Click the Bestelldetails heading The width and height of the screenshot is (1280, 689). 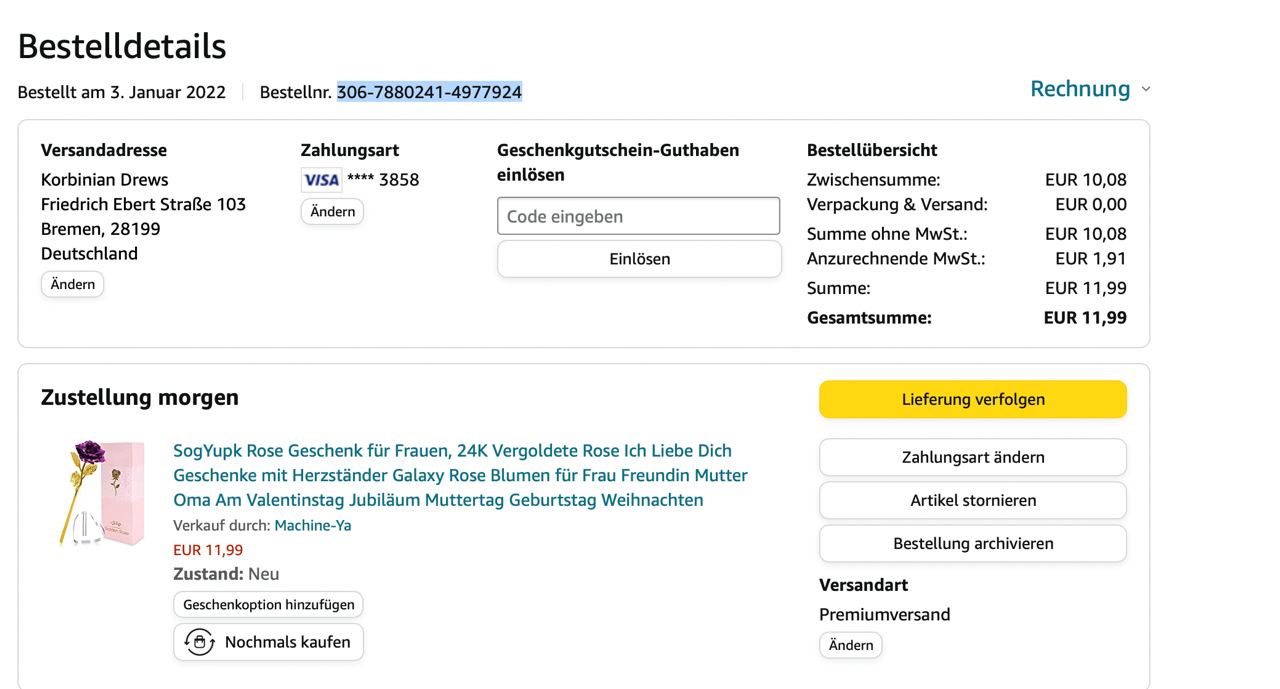pos(122,46)
